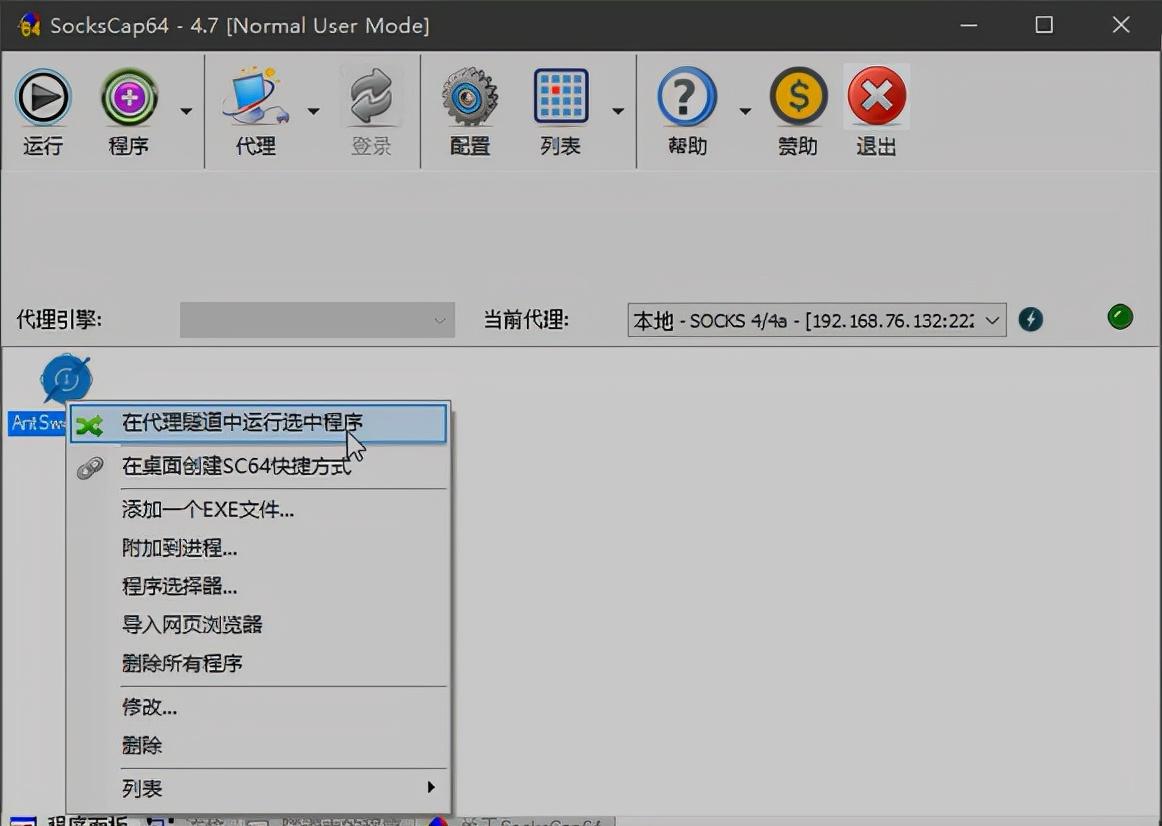The height and width of the screenshot is (826, 1162).
Task: Open the Config (配置) gear icon
Action: [x=470, y=97]
